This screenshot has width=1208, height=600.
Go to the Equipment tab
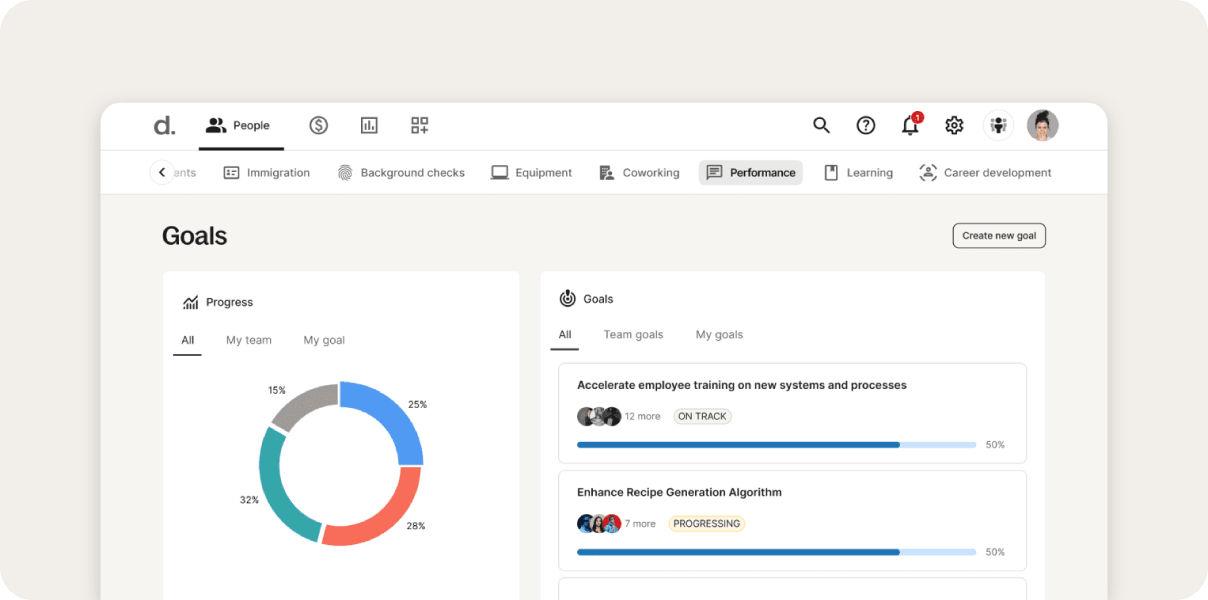pyautogui.click(x=531, y=173)
